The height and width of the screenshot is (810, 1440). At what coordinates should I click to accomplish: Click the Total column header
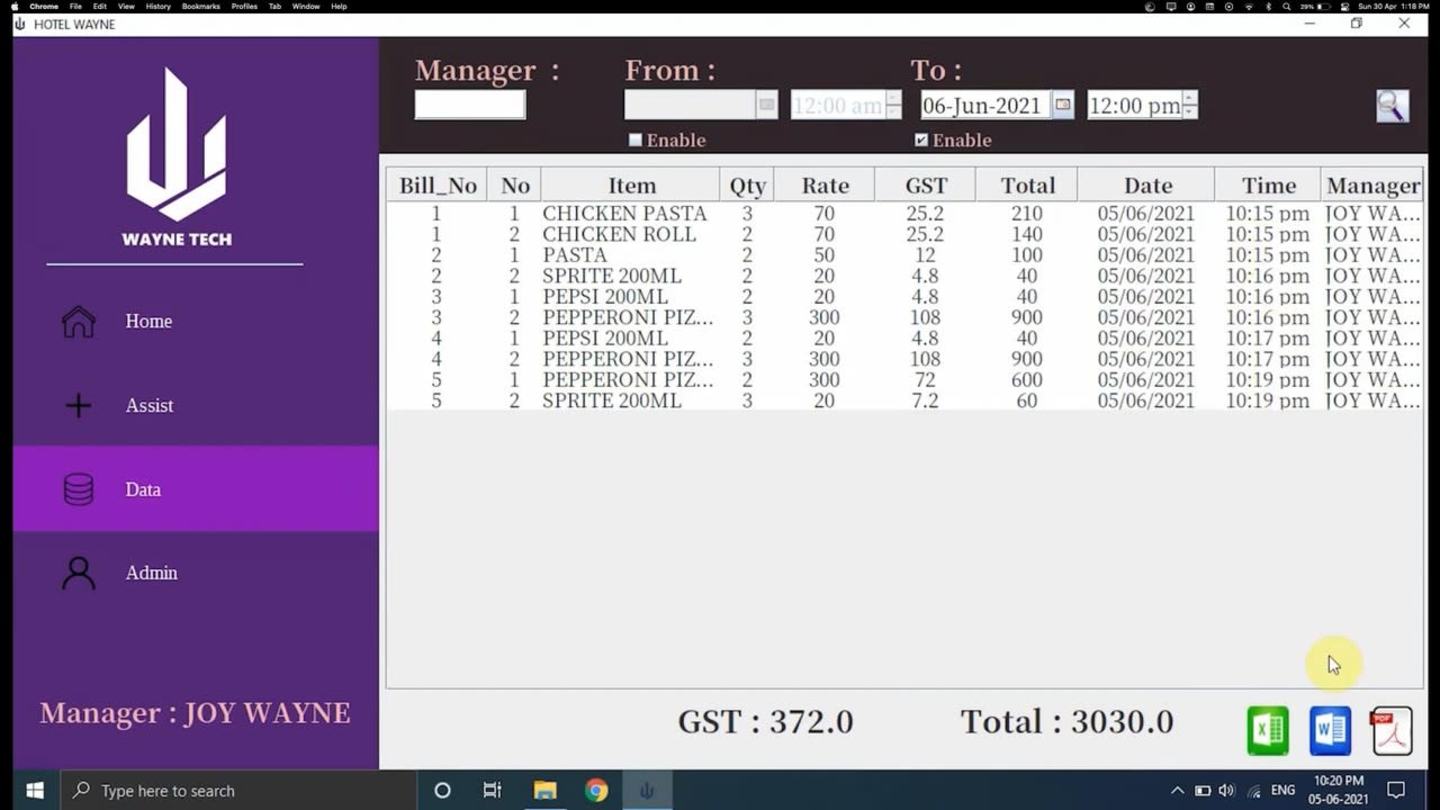point(1028,185)
